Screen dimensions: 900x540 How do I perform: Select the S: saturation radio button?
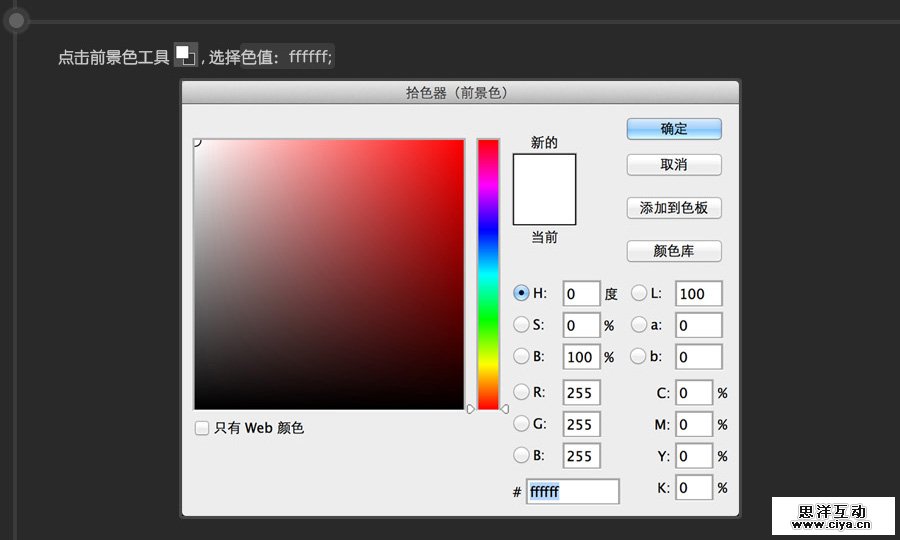point(521,325)
